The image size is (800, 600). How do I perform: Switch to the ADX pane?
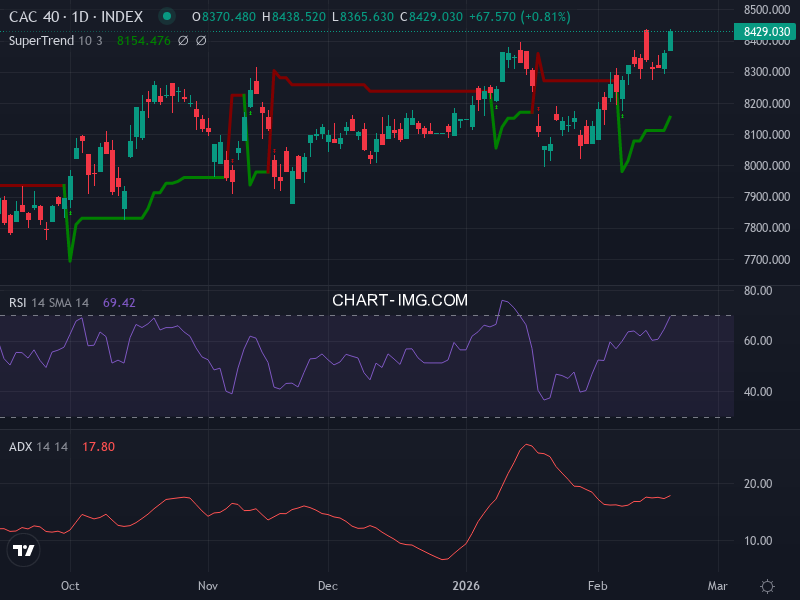click(400, 500)
